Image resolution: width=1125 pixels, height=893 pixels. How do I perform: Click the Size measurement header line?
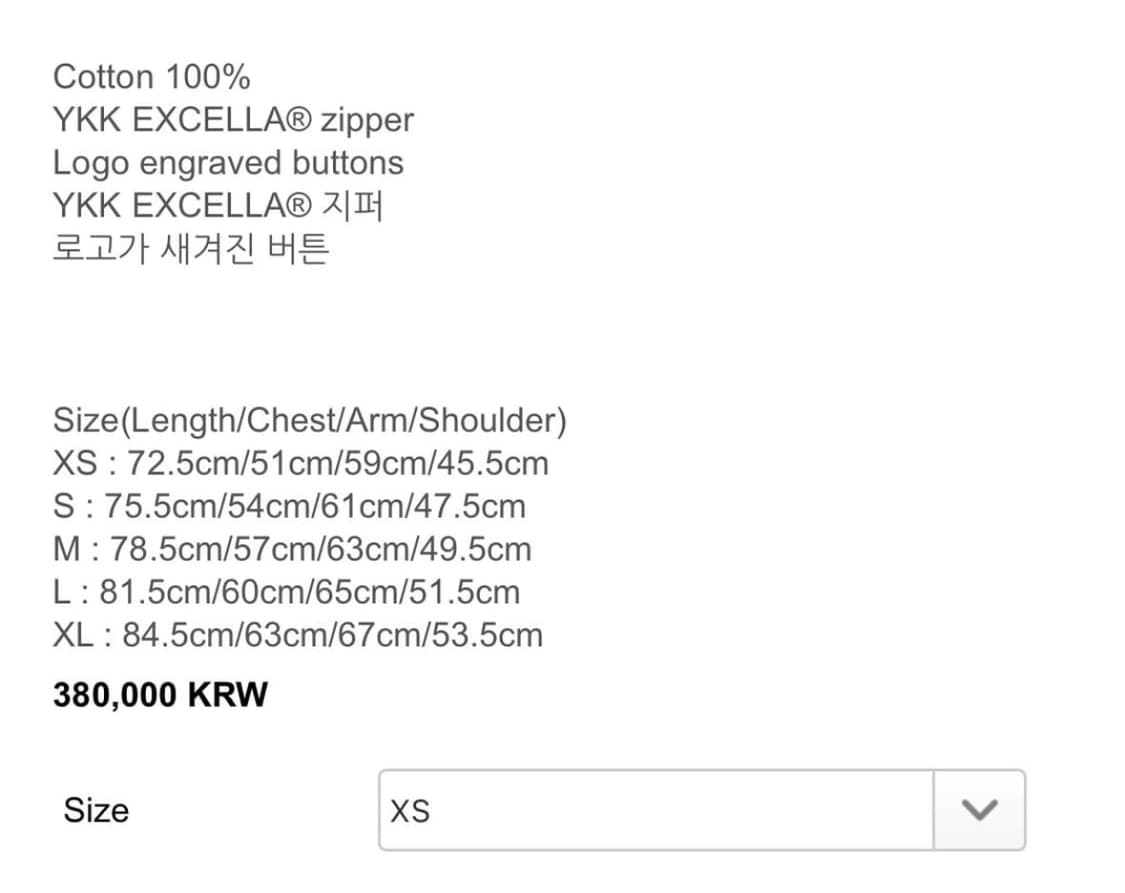311,420
